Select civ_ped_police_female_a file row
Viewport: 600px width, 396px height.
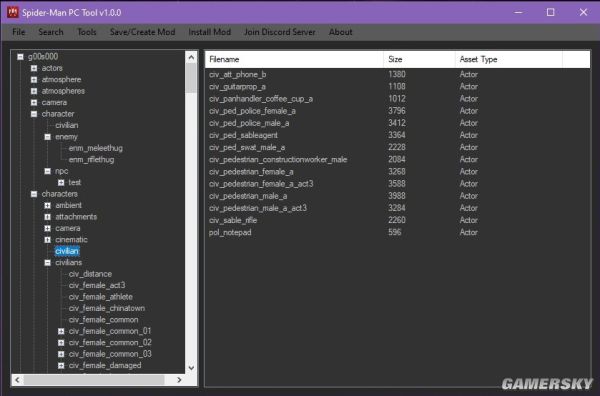(397, 111)
